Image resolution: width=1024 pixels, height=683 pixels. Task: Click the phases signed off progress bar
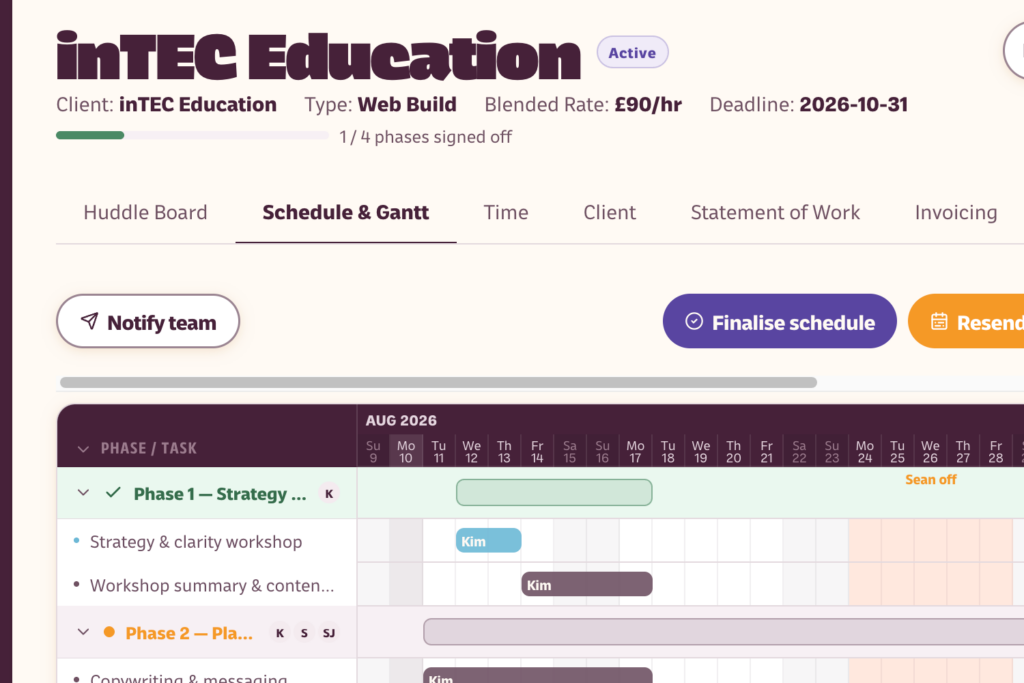pyautogui.click(x=192, y=135)
